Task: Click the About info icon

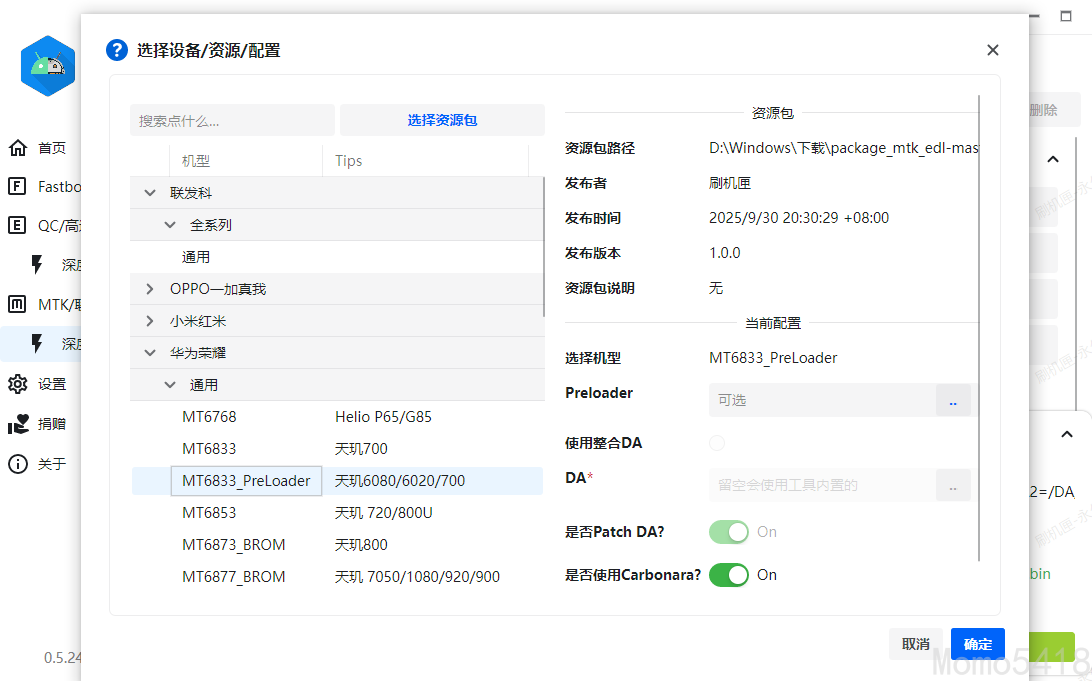Action: pos(18,464)
